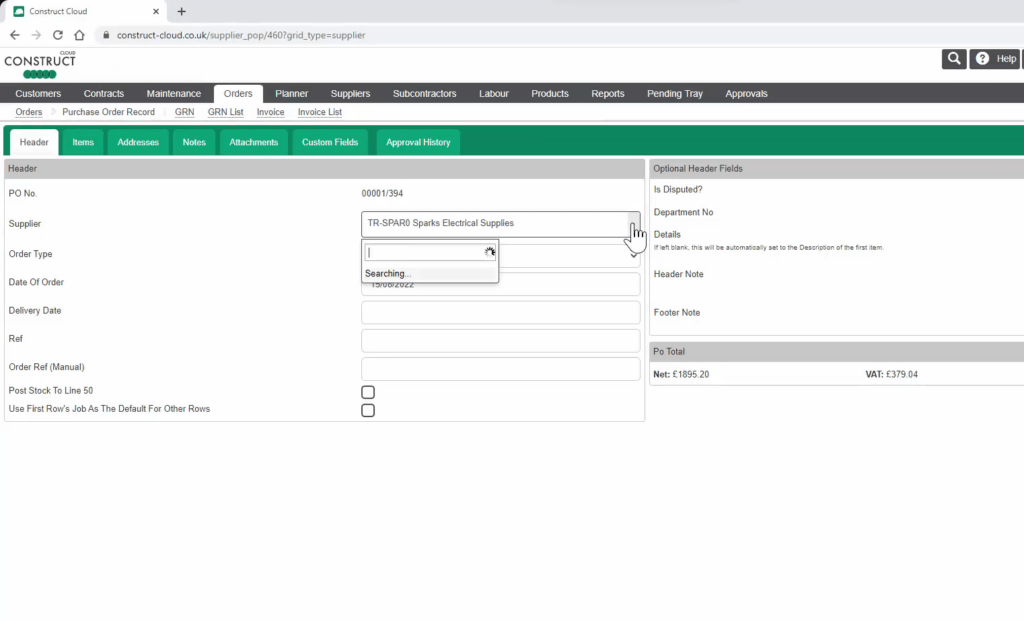Select the Orders menu
Image resolution: width=1024 pixels, height=621 pixels.
(238, 93)
